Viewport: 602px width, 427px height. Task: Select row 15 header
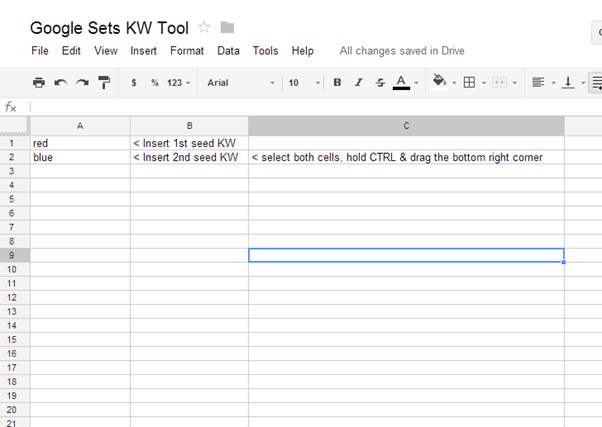click(x=15, y=339)
